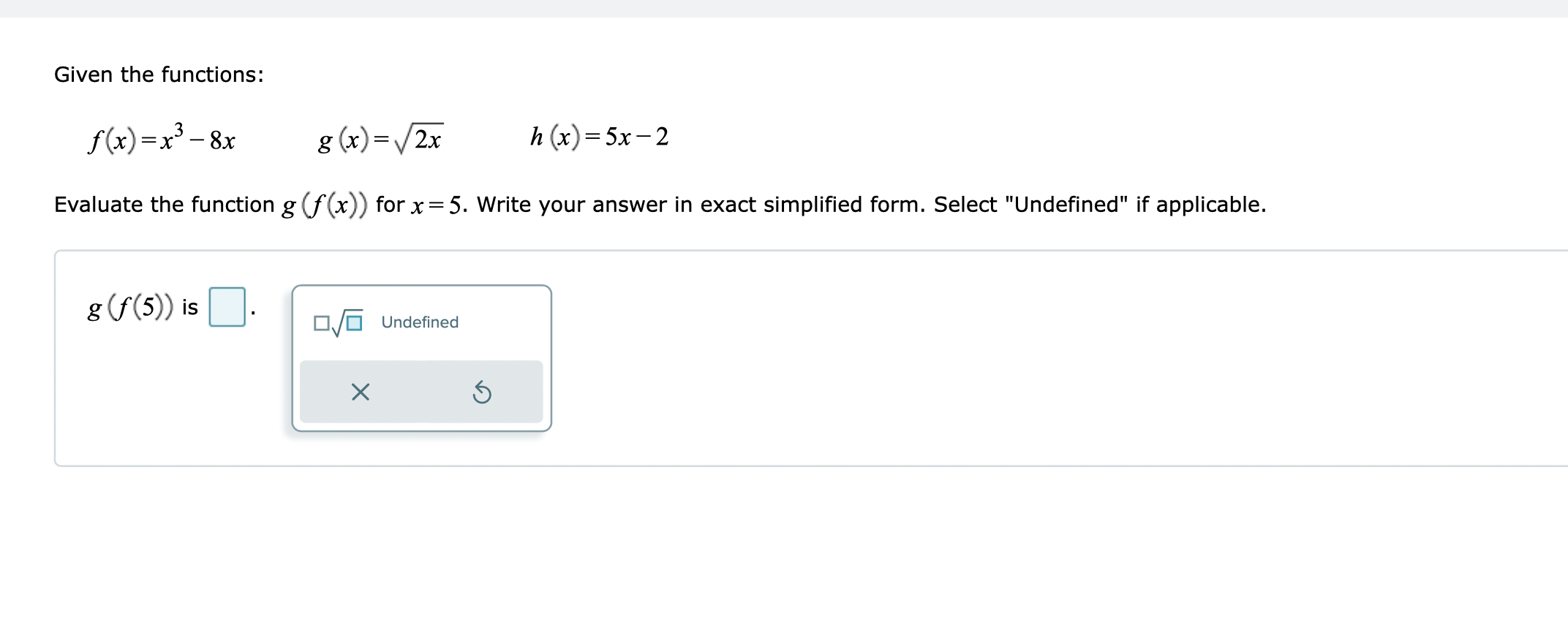
Task: Place the cursor in the empty answer square
Action: 227,307
